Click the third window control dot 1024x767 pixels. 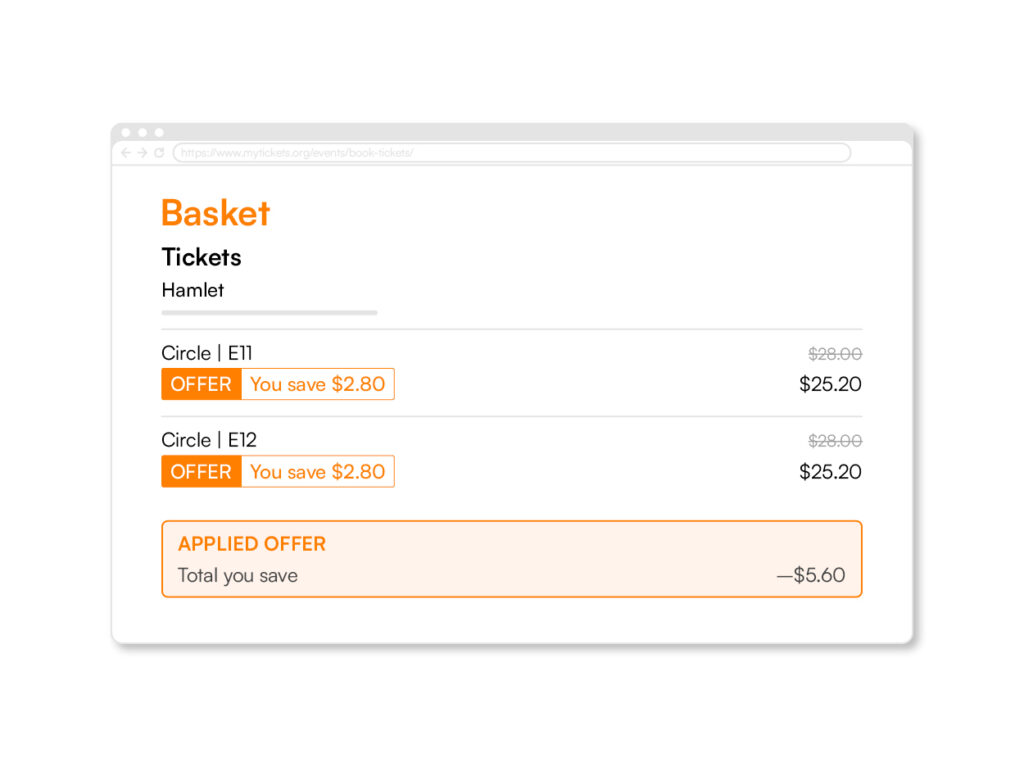pyautogui.click(x=159, y=133)
